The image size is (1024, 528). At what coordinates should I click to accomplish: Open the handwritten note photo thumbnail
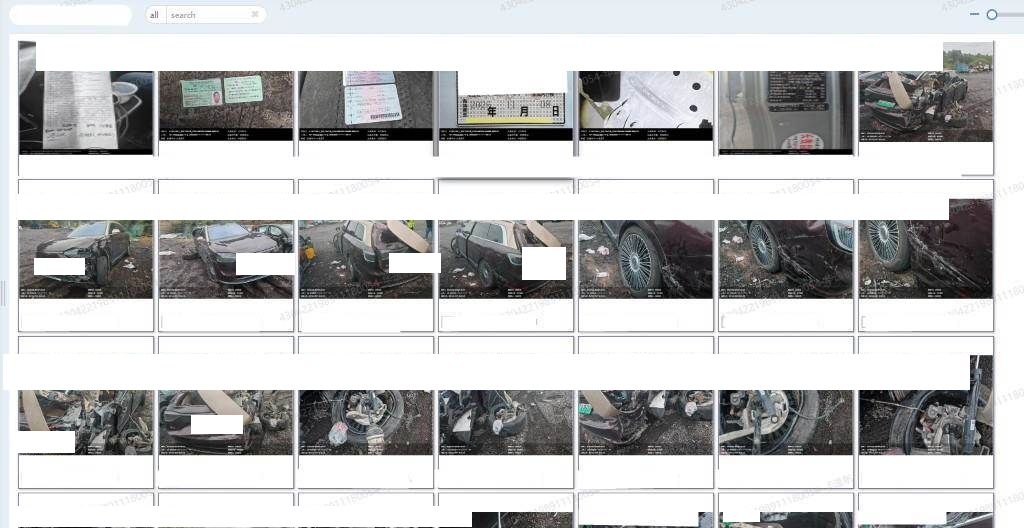[x=86, y=112]
